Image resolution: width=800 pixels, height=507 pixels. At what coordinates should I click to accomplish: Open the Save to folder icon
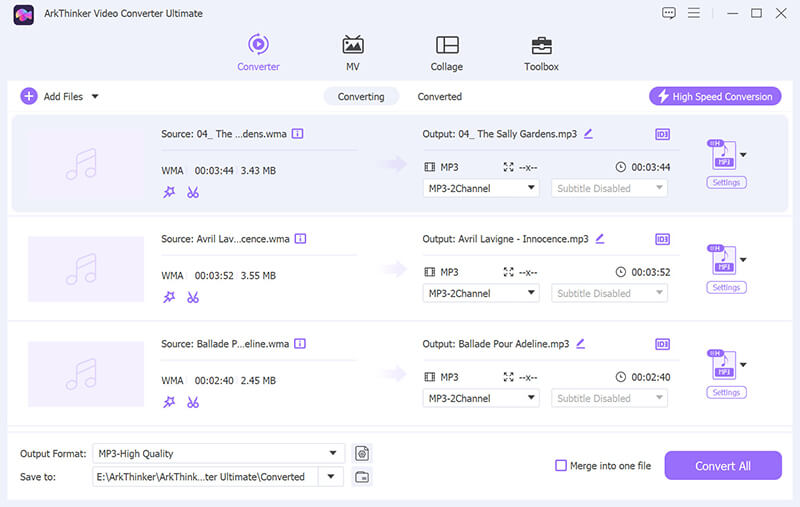pyautogui.click(x=362, y=477)
